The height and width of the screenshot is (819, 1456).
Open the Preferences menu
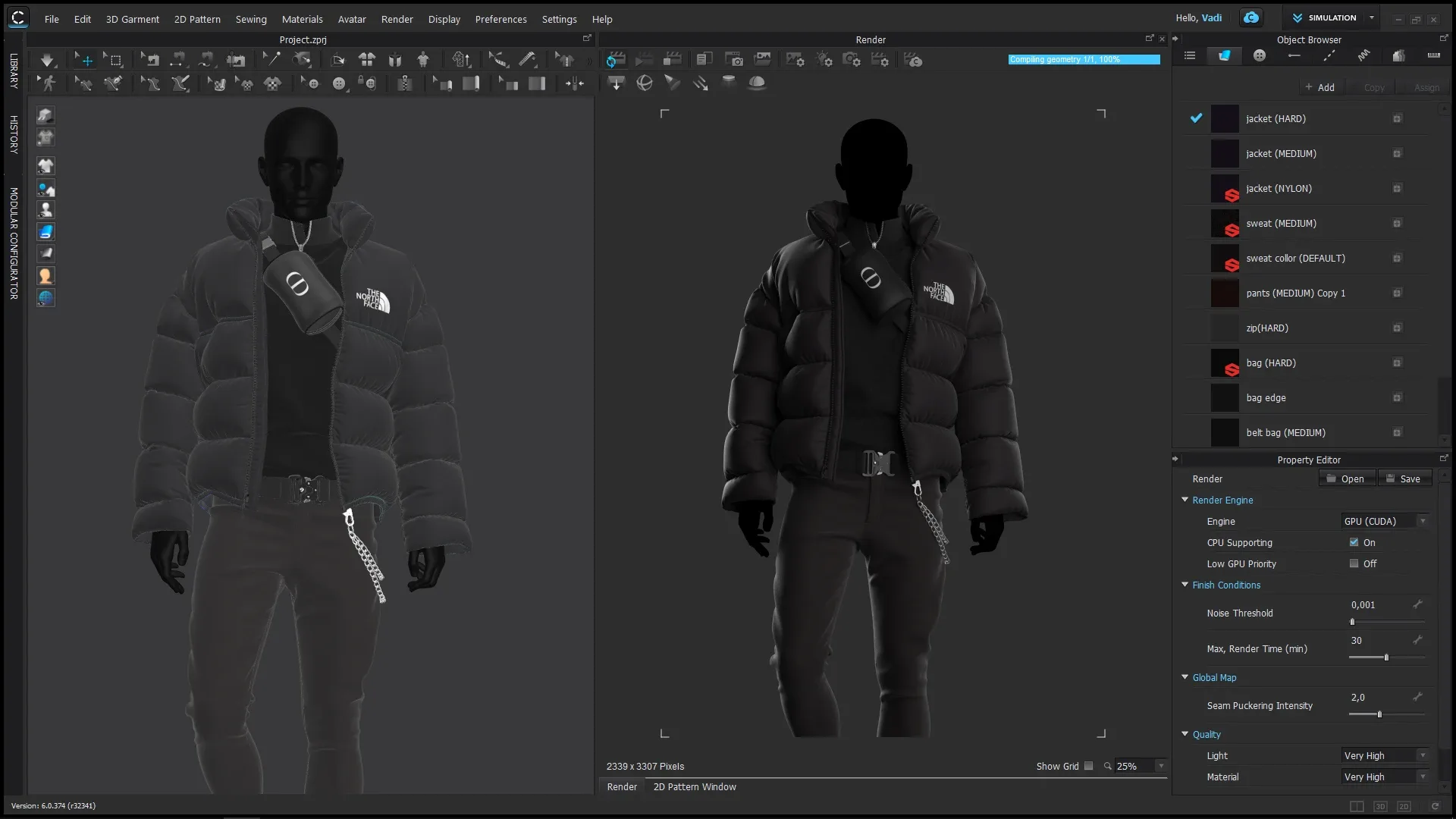500,19
